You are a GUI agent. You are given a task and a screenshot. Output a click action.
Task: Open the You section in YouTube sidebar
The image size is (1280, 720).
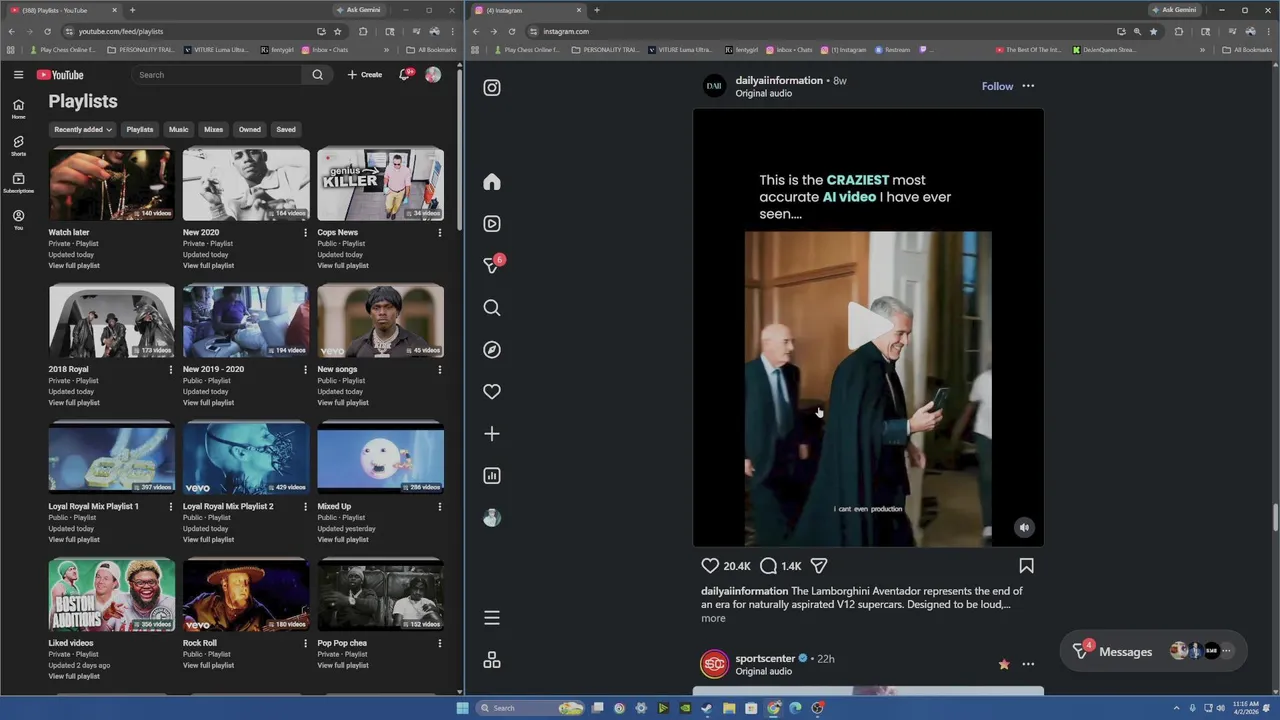pyautogui.click(x=18, y=220)
